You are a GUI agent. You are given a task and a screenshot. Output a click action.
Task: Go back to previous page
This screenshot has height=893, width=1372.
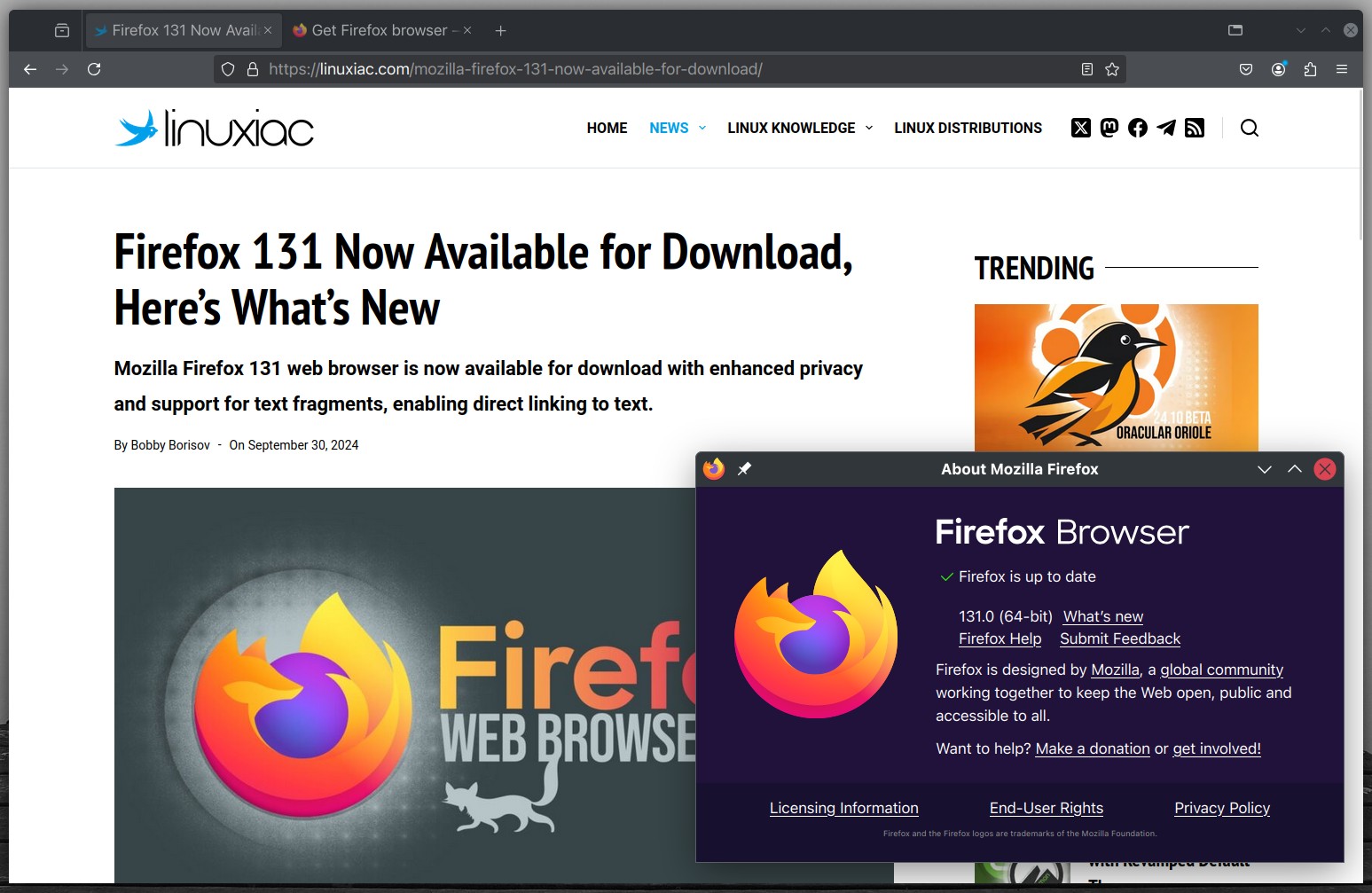[30, 69]
